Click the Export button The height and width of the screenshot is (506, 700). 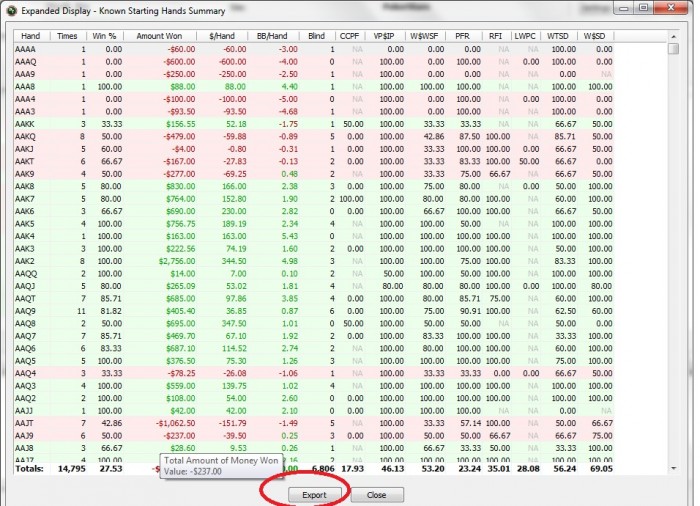(x=315, y=495)
